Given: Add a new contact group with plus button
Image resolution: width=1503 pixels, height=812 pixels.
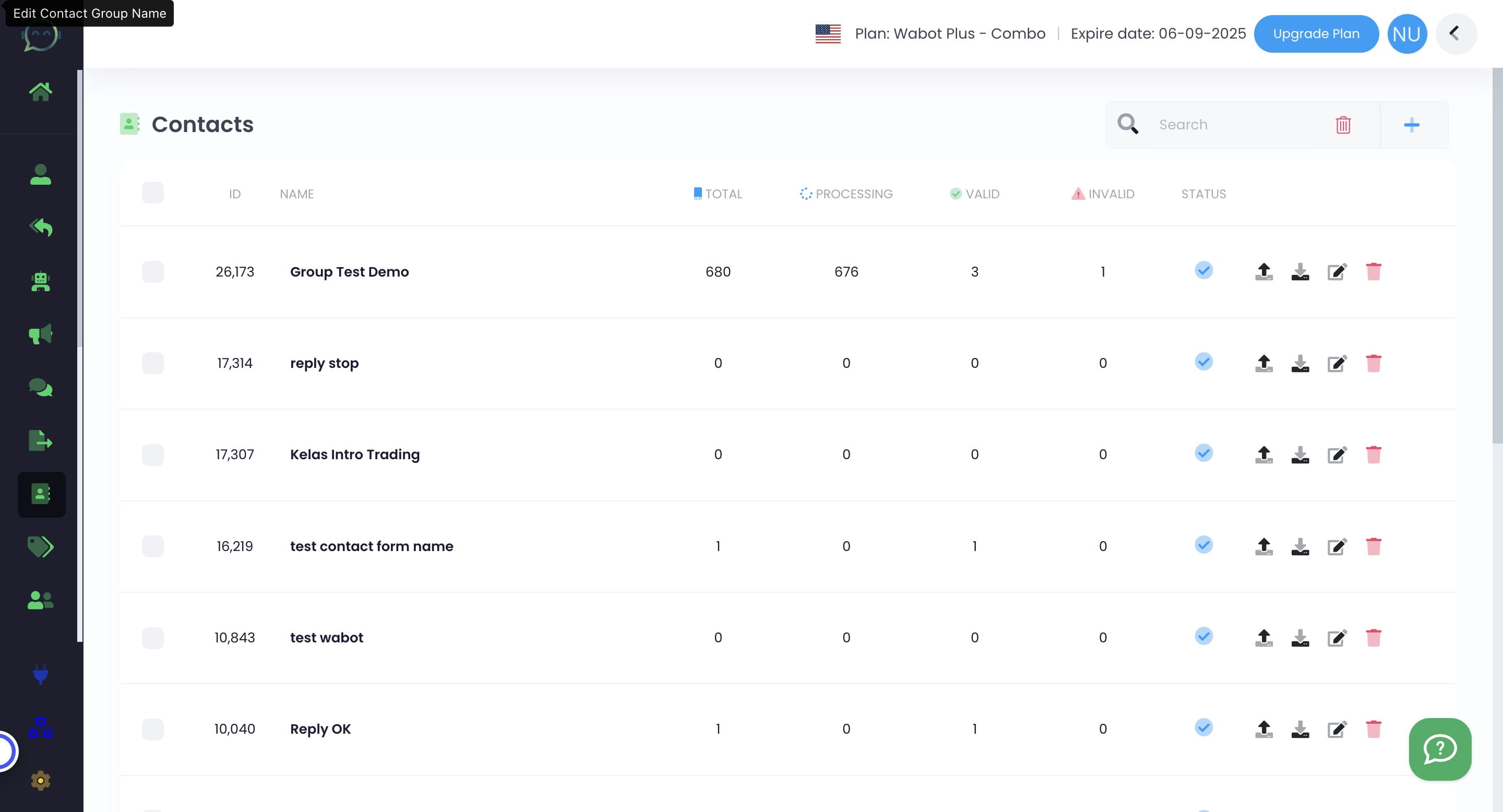Looking at the screenshot, I should tap(1411, 125).
